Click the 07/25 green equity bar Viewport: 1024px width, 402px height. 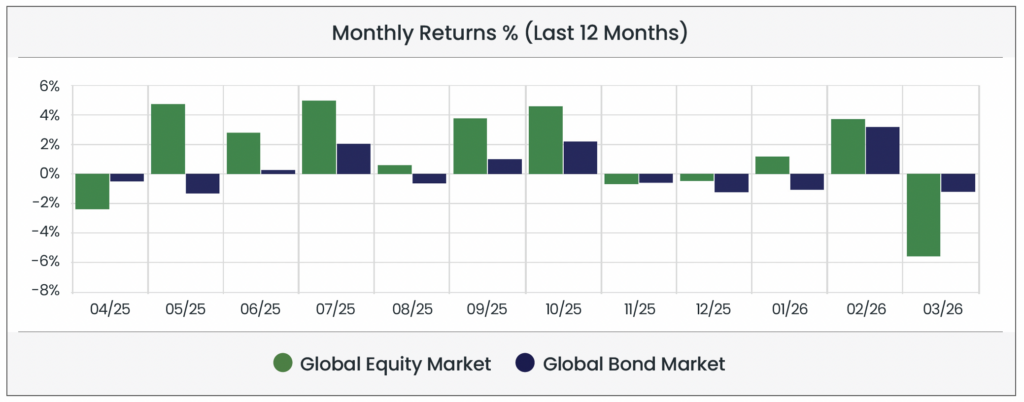[x=319, y=137]
